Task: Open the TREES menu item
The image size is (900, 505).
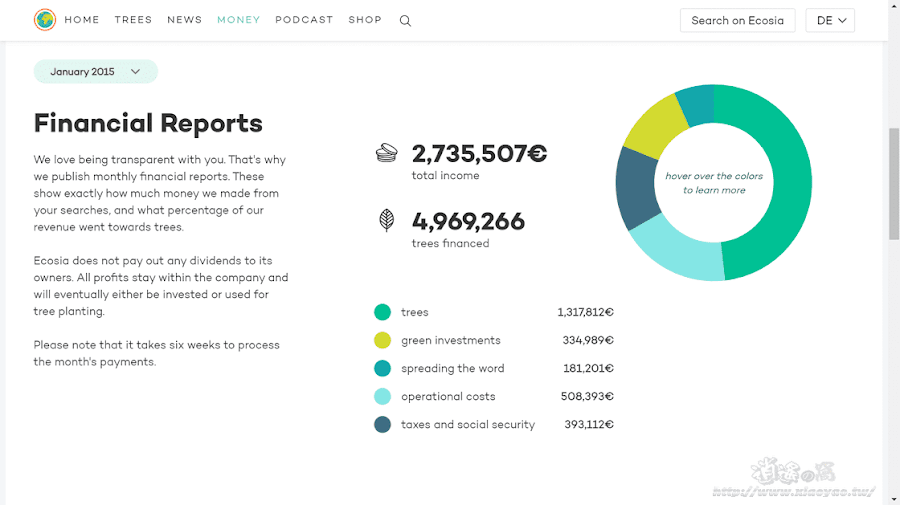Action: point(133,20)
